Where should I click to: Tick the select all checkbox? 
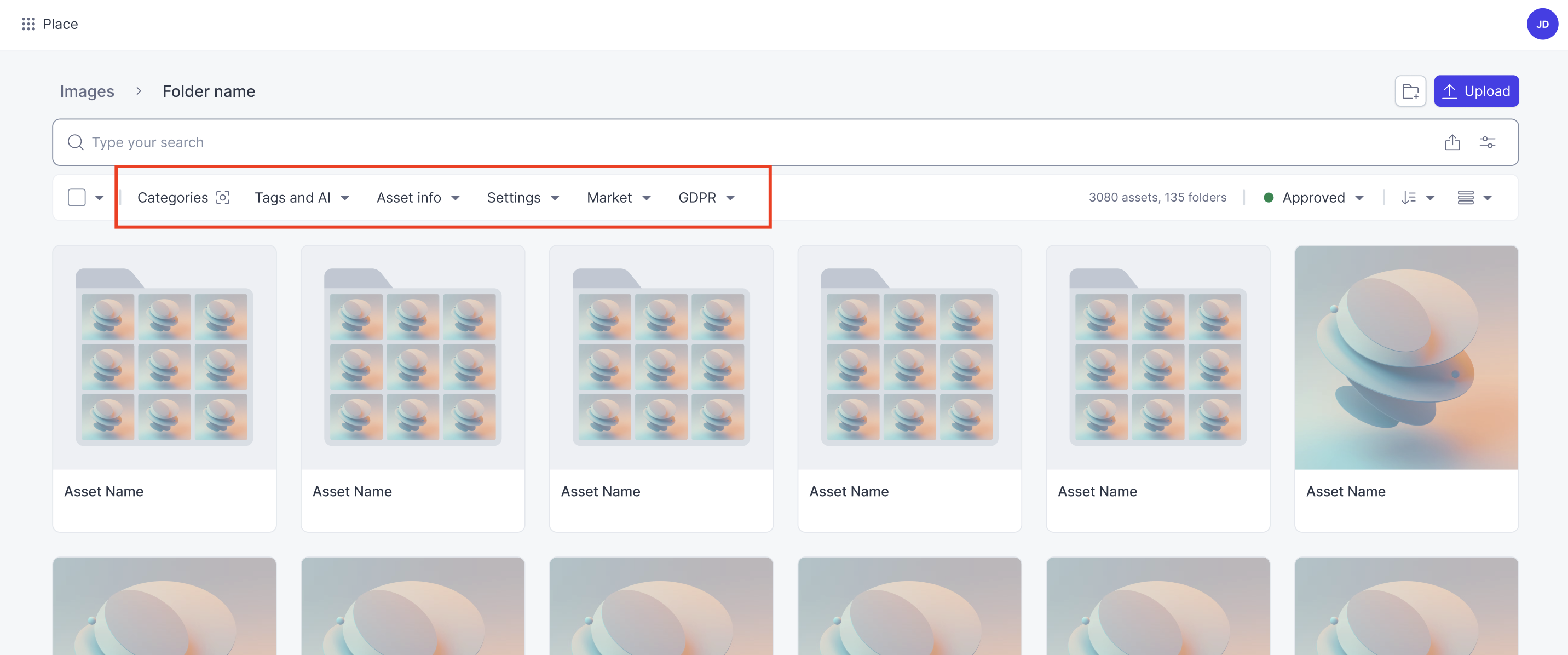tap(77, 198)
